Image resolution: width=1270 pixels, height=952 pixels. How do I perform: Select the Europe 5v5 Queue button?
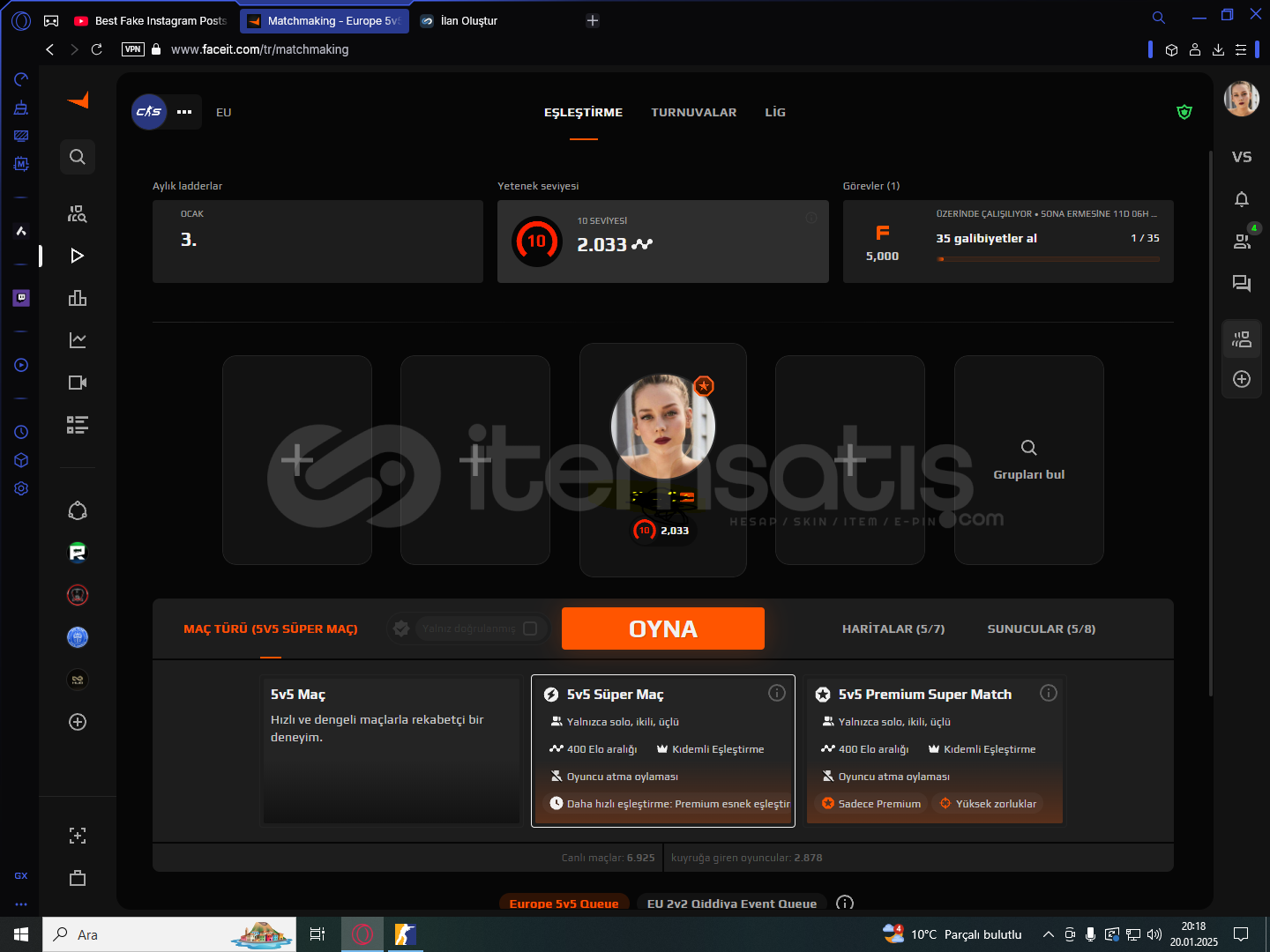(x=564, y=904)
